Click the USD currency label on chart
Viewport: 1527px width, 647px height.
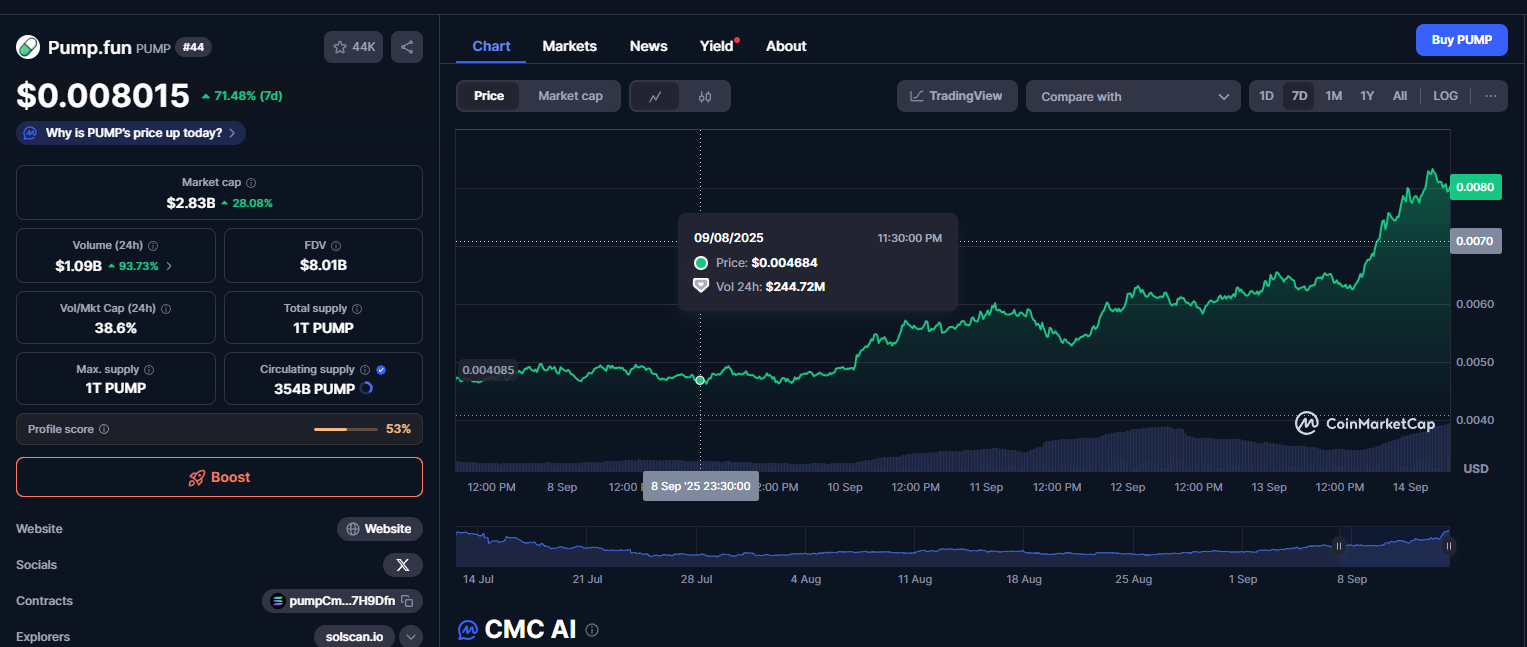tap(1476, 468)
